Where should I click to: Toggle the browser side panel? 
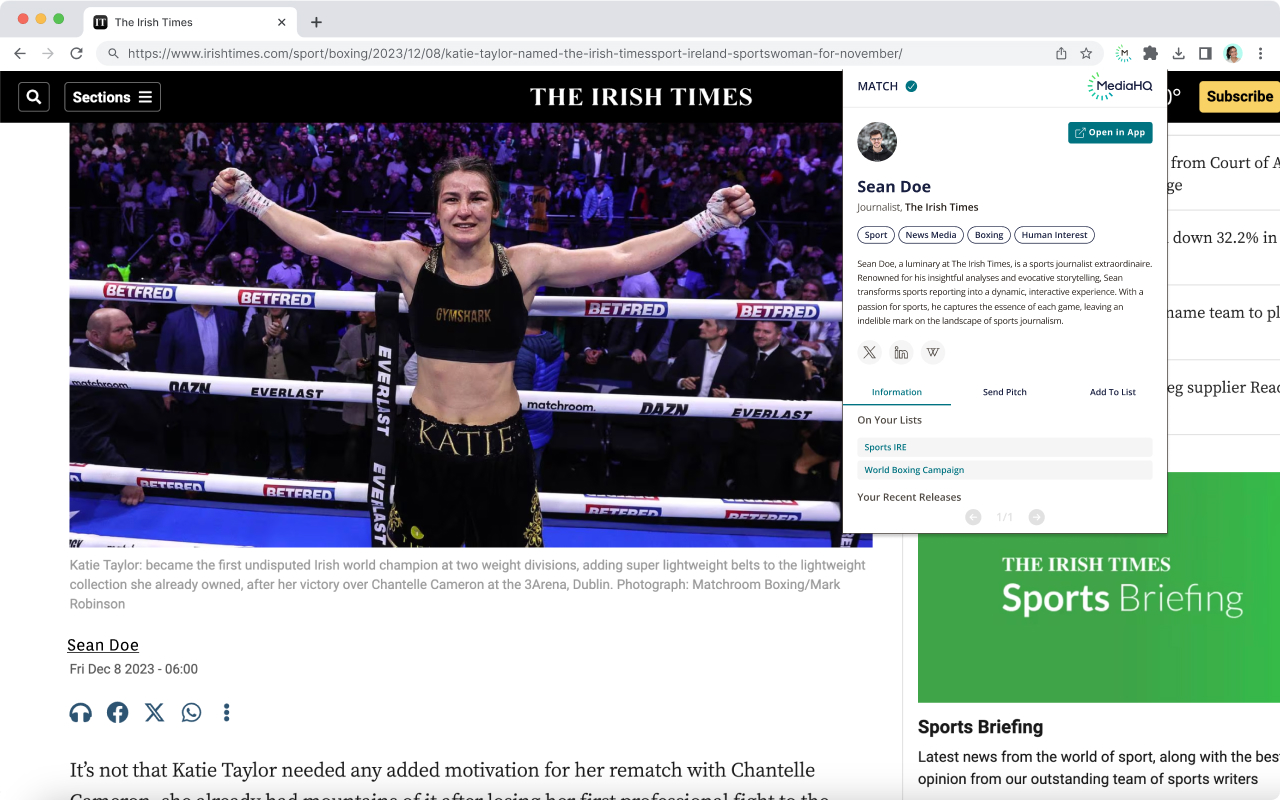point(1205,53)
